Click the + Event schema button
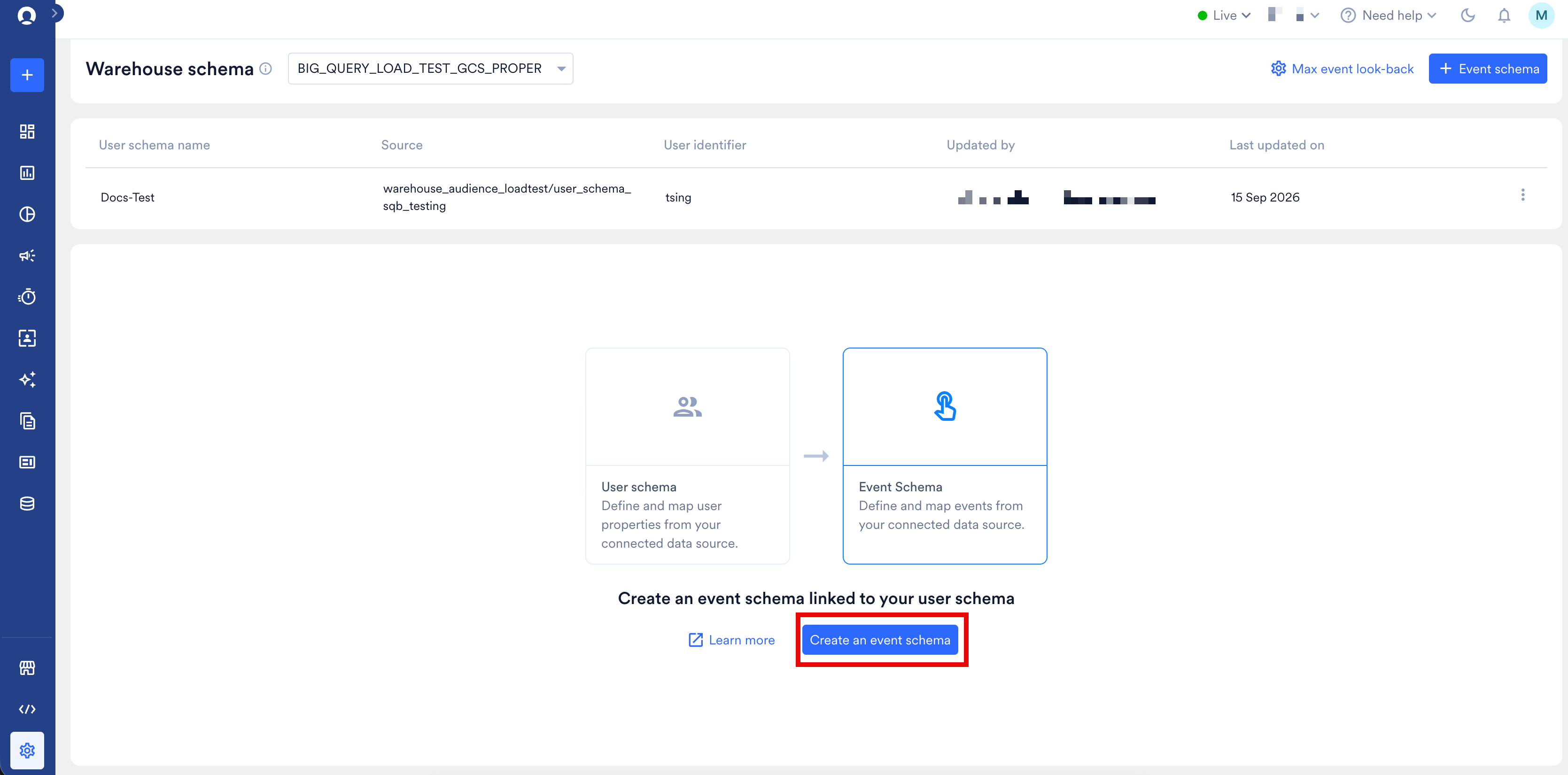The image size is (1568, 775). click(x=1488, y=69)
